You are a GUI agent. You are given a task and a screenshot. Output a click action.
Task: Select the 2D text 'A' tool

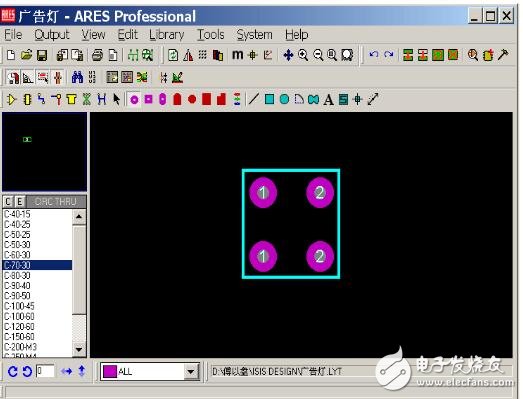click(329, 99)
